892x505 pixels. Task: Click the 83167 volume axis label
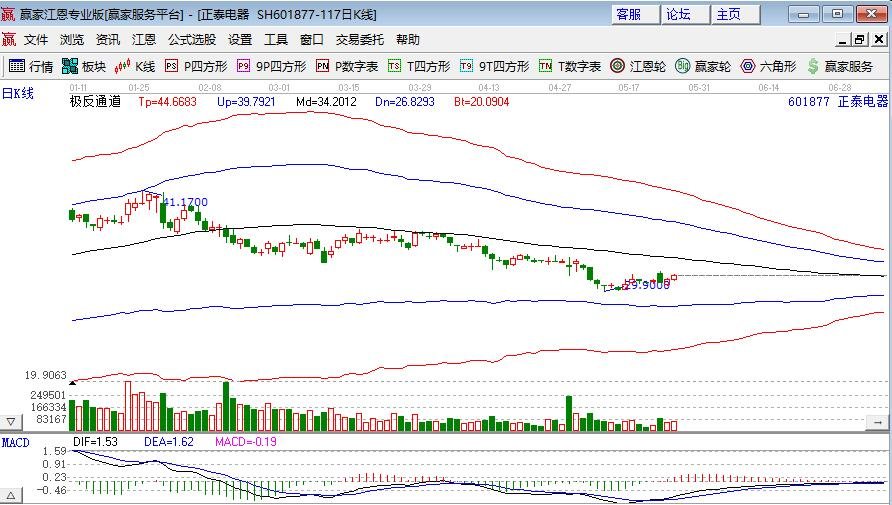(51, 419)
